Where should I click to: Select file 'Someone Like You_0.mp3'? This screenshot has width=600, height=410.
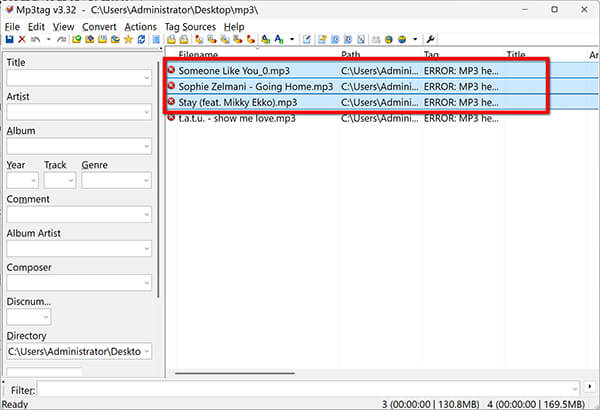234,71
